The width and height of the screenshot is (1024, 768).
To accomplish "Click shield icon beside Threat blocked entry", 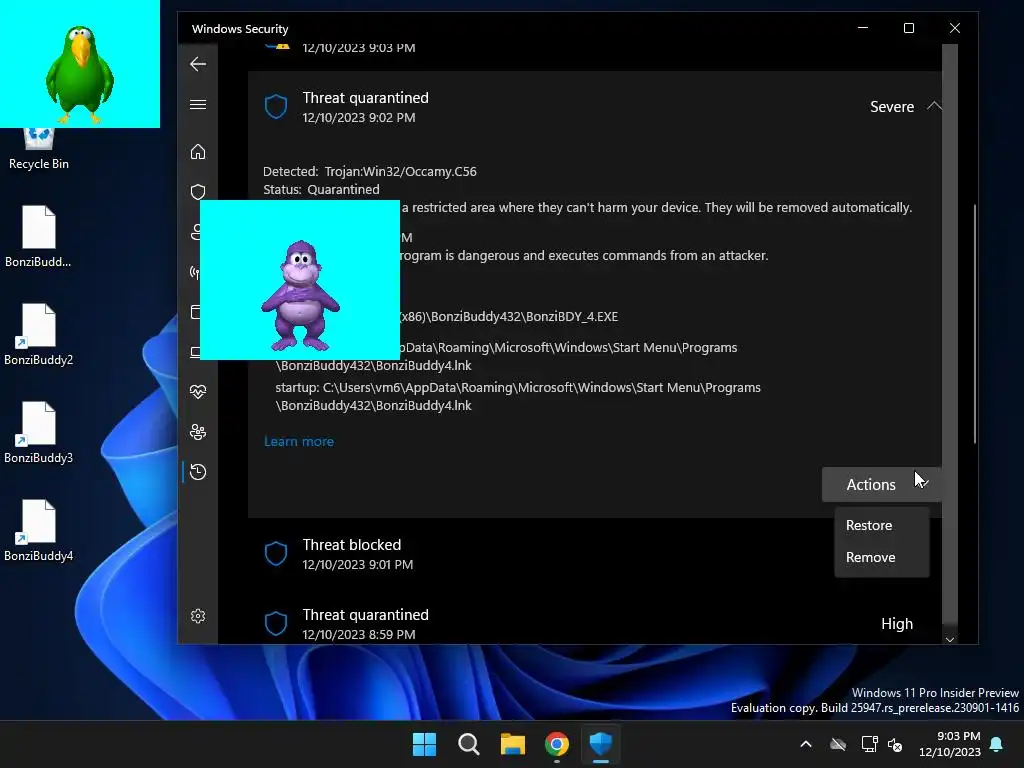I will 276,553.
